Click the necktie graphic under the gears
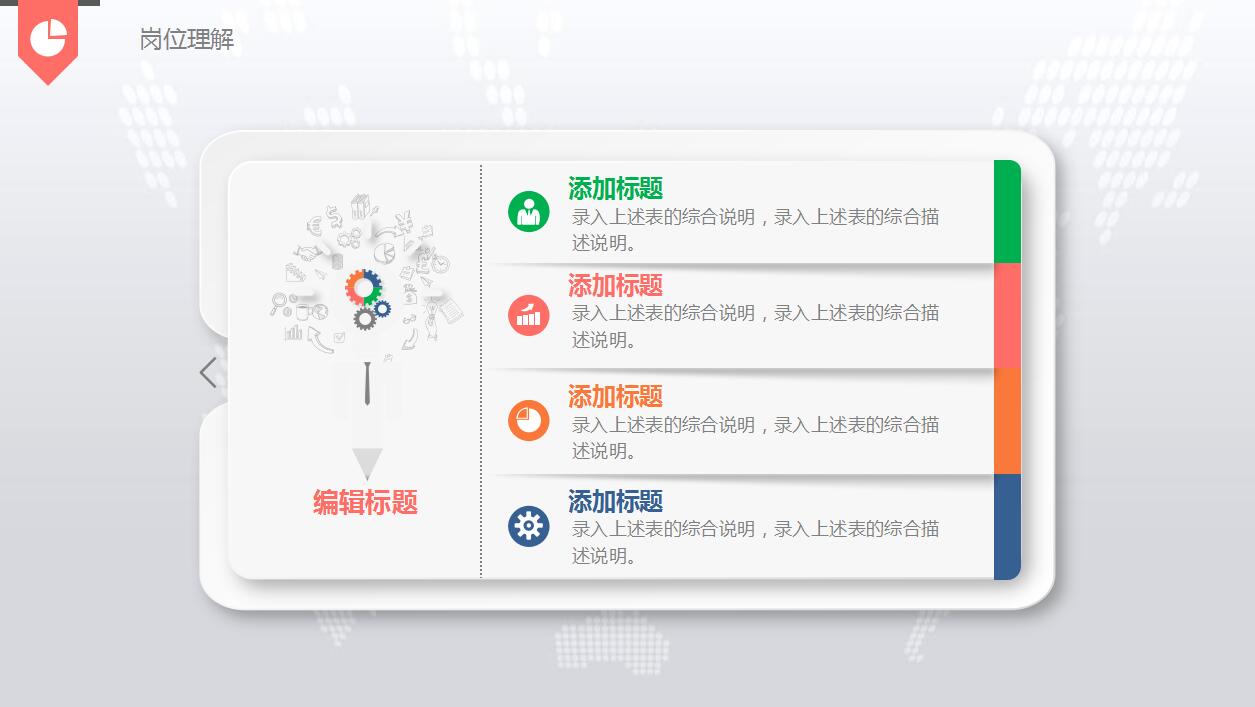Screen dimensions: 1255x707 pyautogui.click(x=368, y=383)
